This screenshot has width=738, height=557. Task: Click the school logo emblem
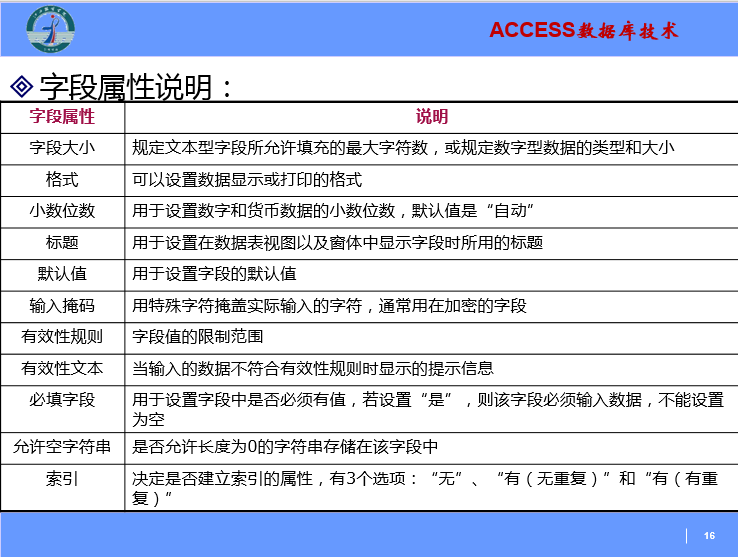pos(50,29)
